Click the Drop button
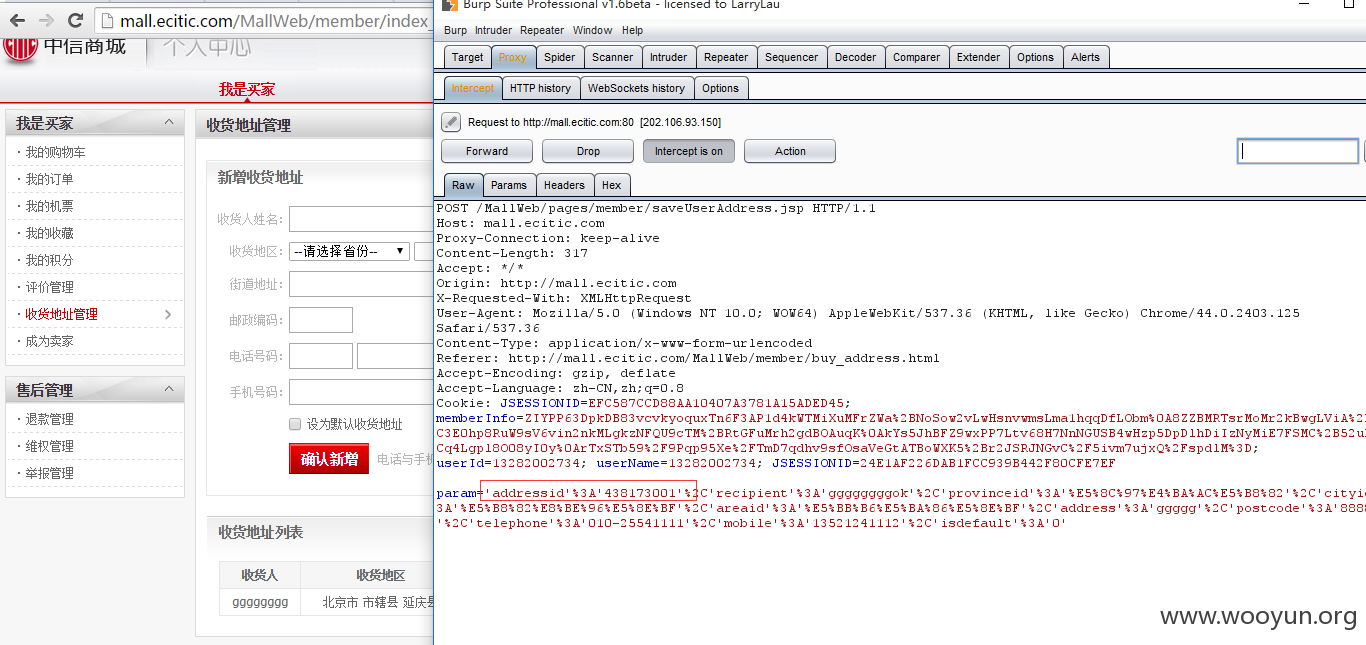 click(588, 151)
